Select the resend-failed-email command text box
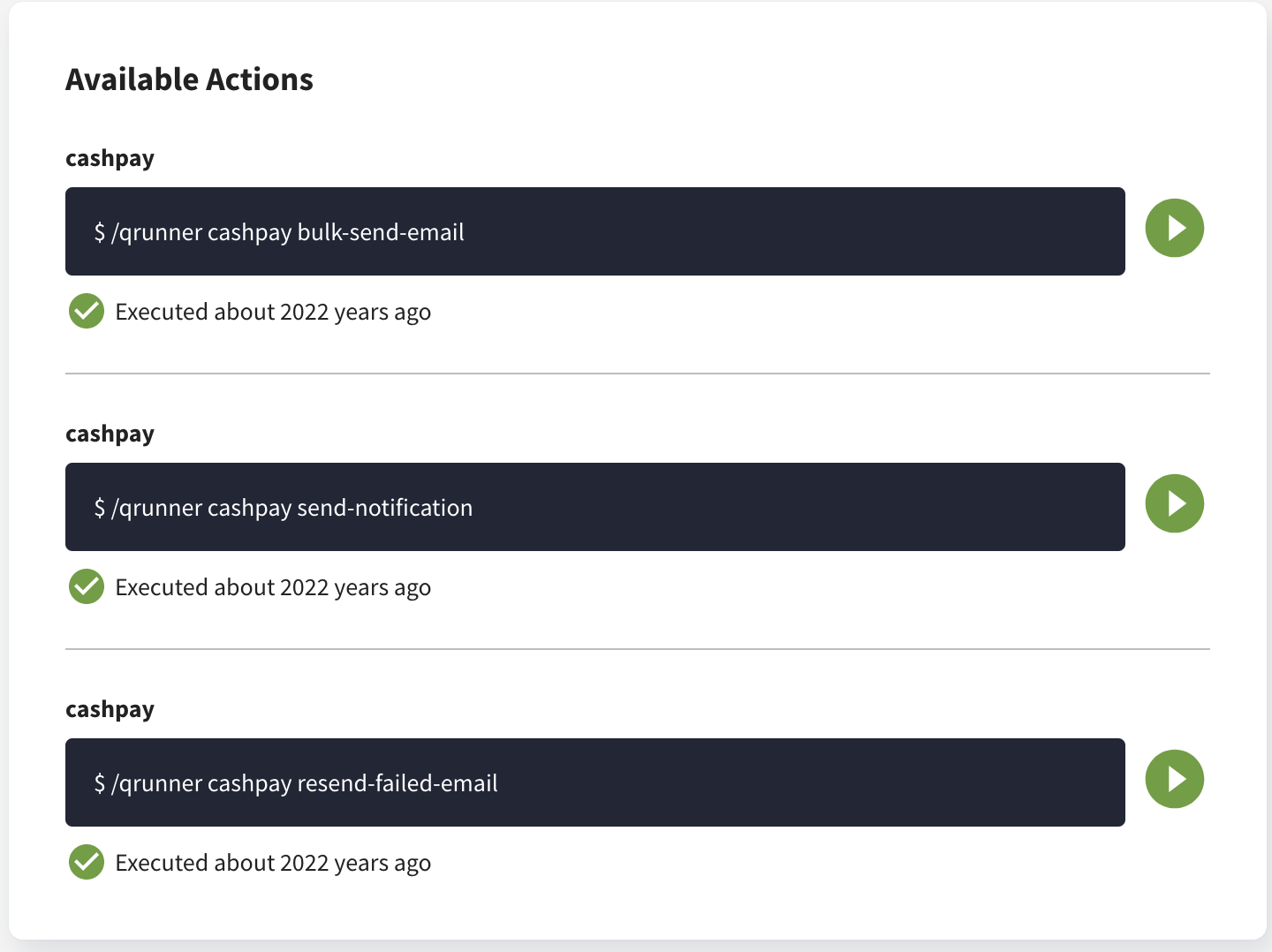This screenshot has height=952, width=1272. pyautogui.click(x=595, y=782)
